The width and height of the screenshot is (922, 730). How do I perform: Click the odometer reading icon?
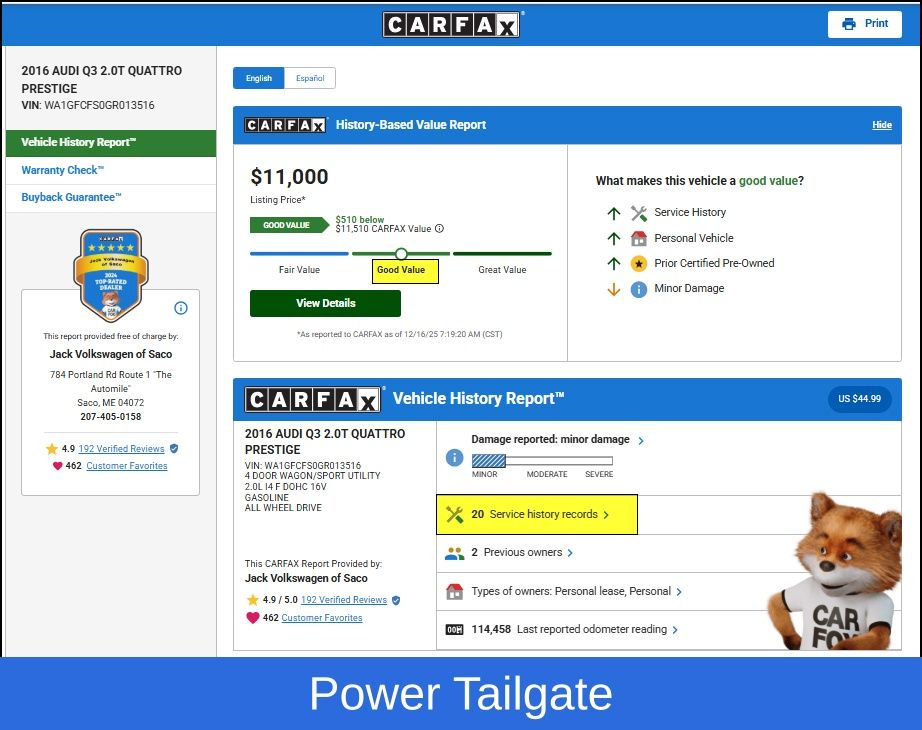(x=454, y=630)
